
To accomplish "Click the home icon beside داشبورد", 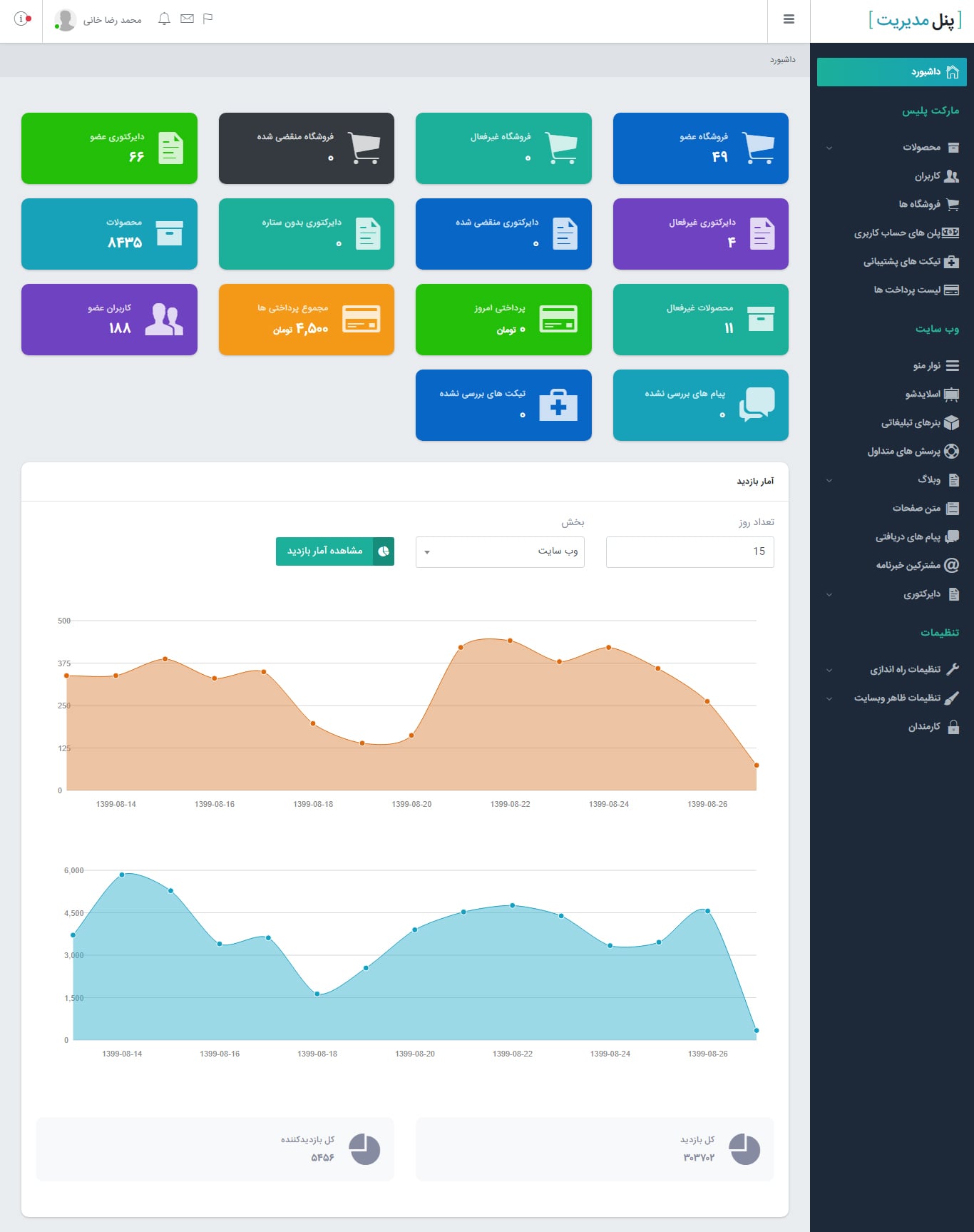I will pyautogui.click(x=952, y=72).
